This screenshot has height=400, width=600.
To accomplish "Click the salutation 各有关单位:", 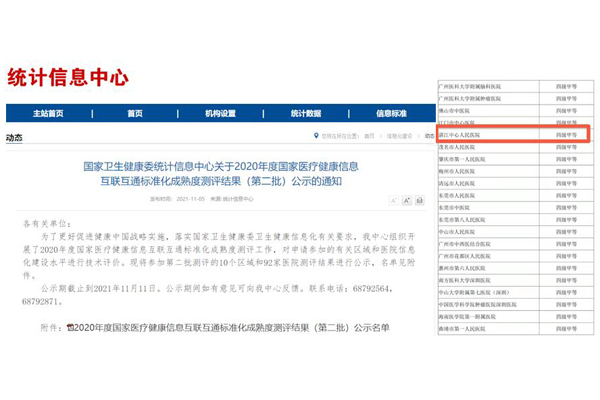I will click(x=47, y=224).
